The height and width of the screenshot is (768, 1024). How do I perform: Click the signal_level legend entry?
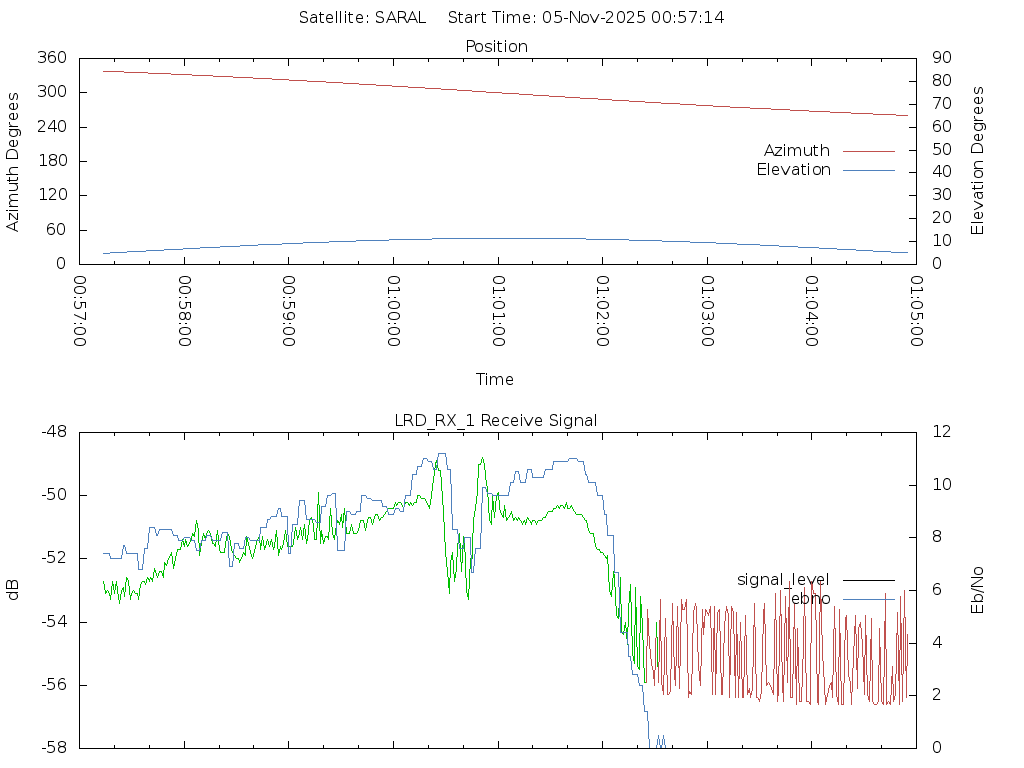[783, 579]
